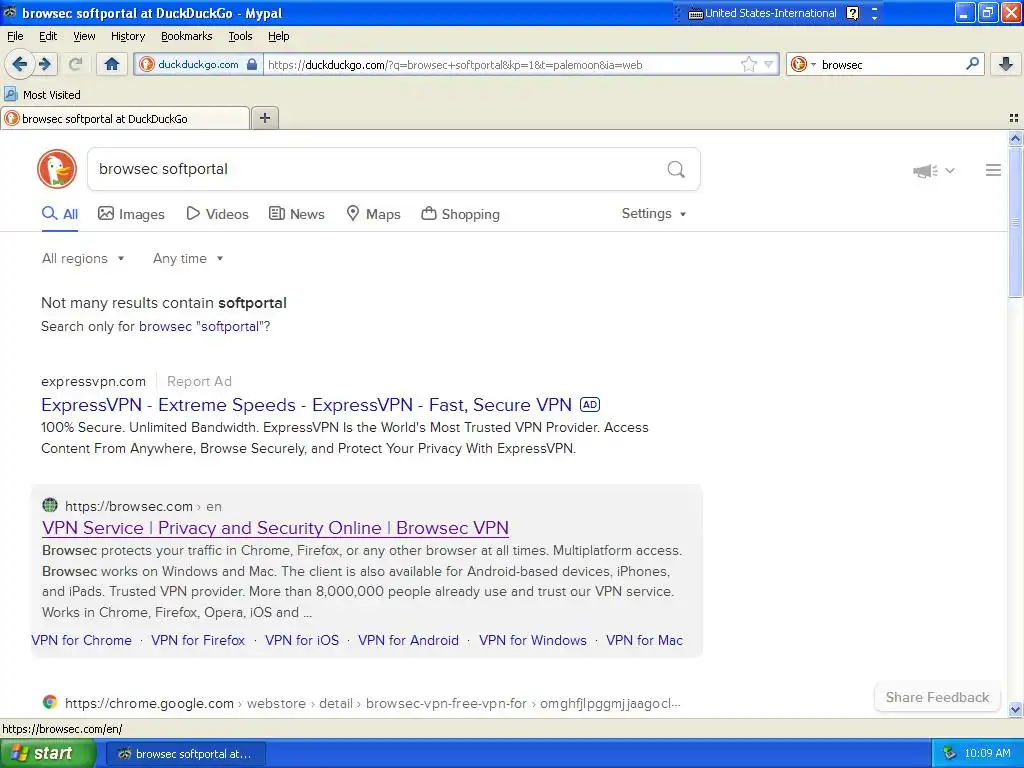Open the File menu
The width and height of the screenshot is (1024, 768).
[15, 36]
